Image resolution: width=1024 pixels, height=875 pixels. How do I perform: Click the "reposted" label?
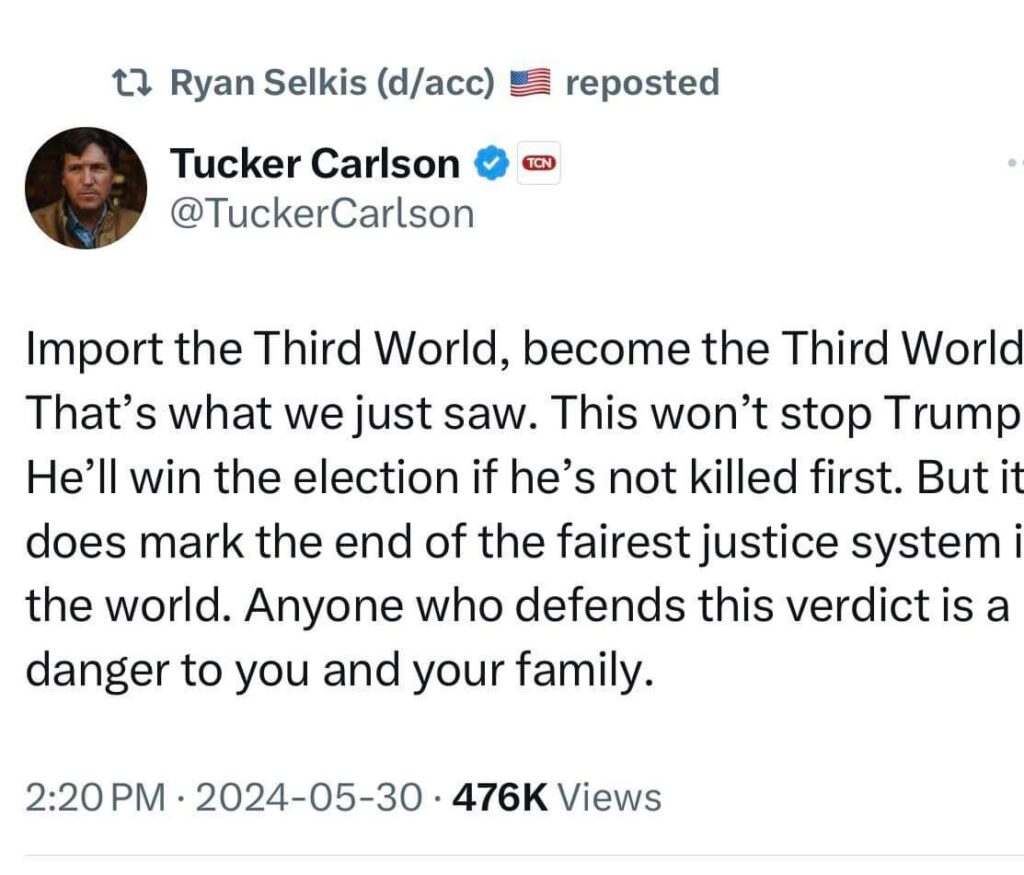pos(642,83)
